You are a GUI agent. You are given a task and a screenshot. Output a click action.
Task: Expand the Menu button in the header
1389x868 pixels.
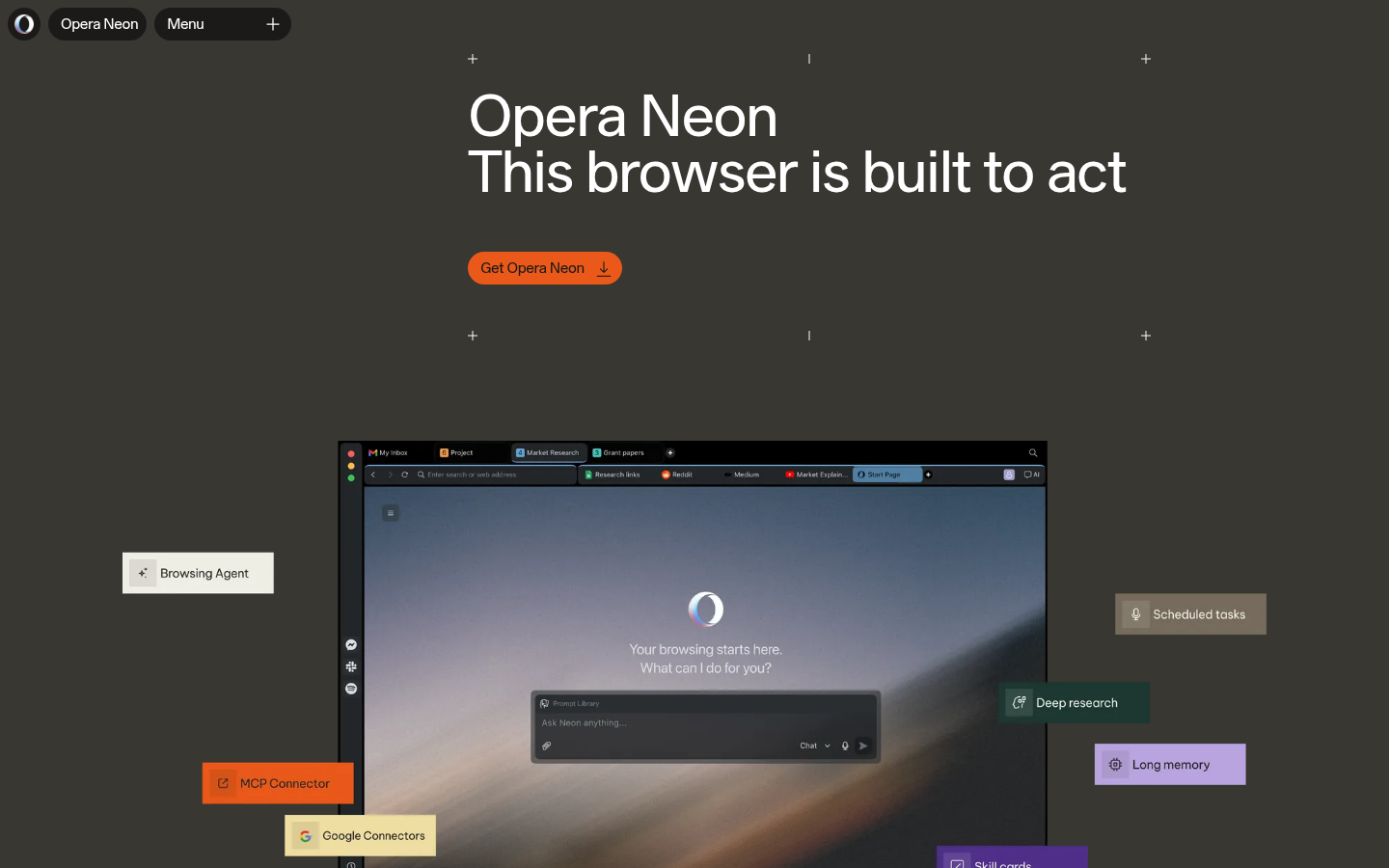(223, 24)
